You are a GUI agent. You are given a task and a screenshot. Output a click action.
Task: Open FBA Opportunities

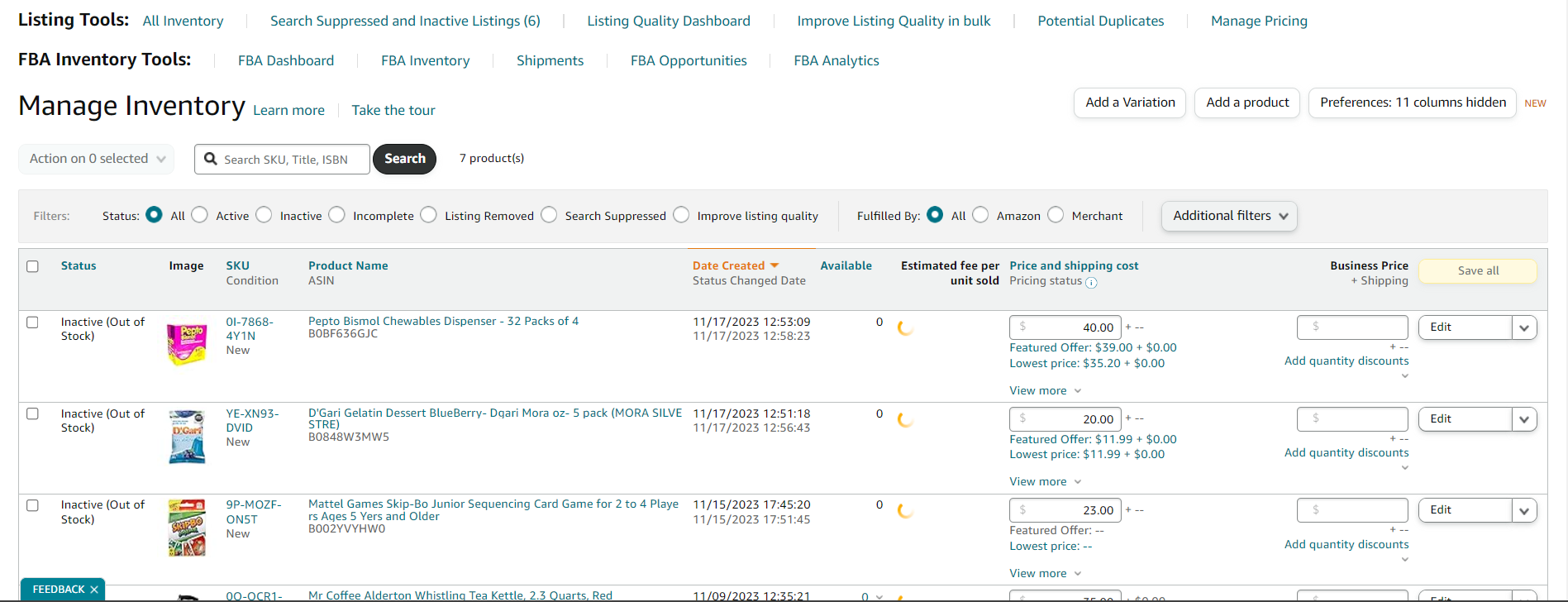point(689,60)
